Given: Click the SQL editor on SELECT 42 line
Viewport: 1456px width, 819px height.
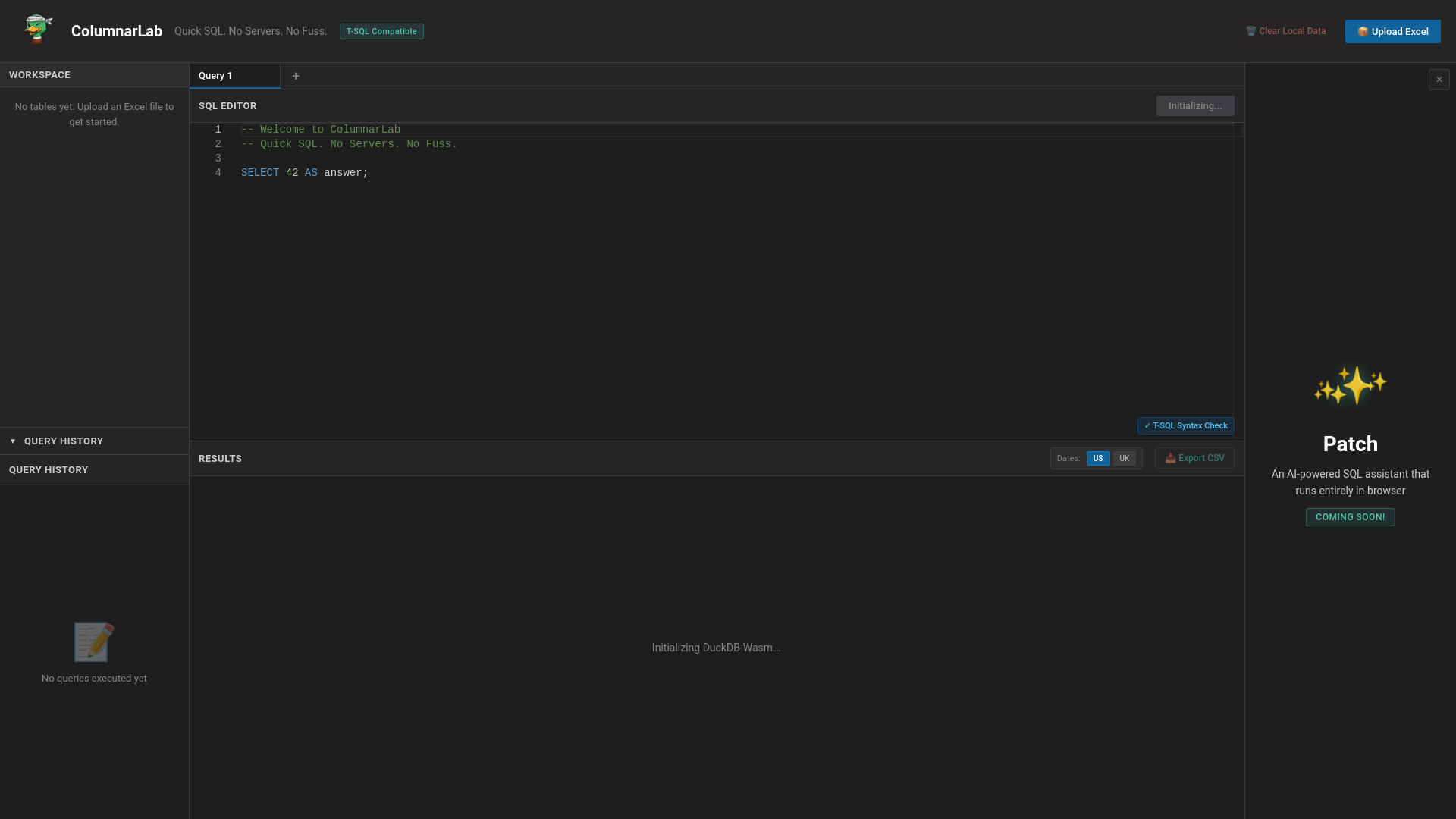Looking at the screenshot, I should pos(304,173).
